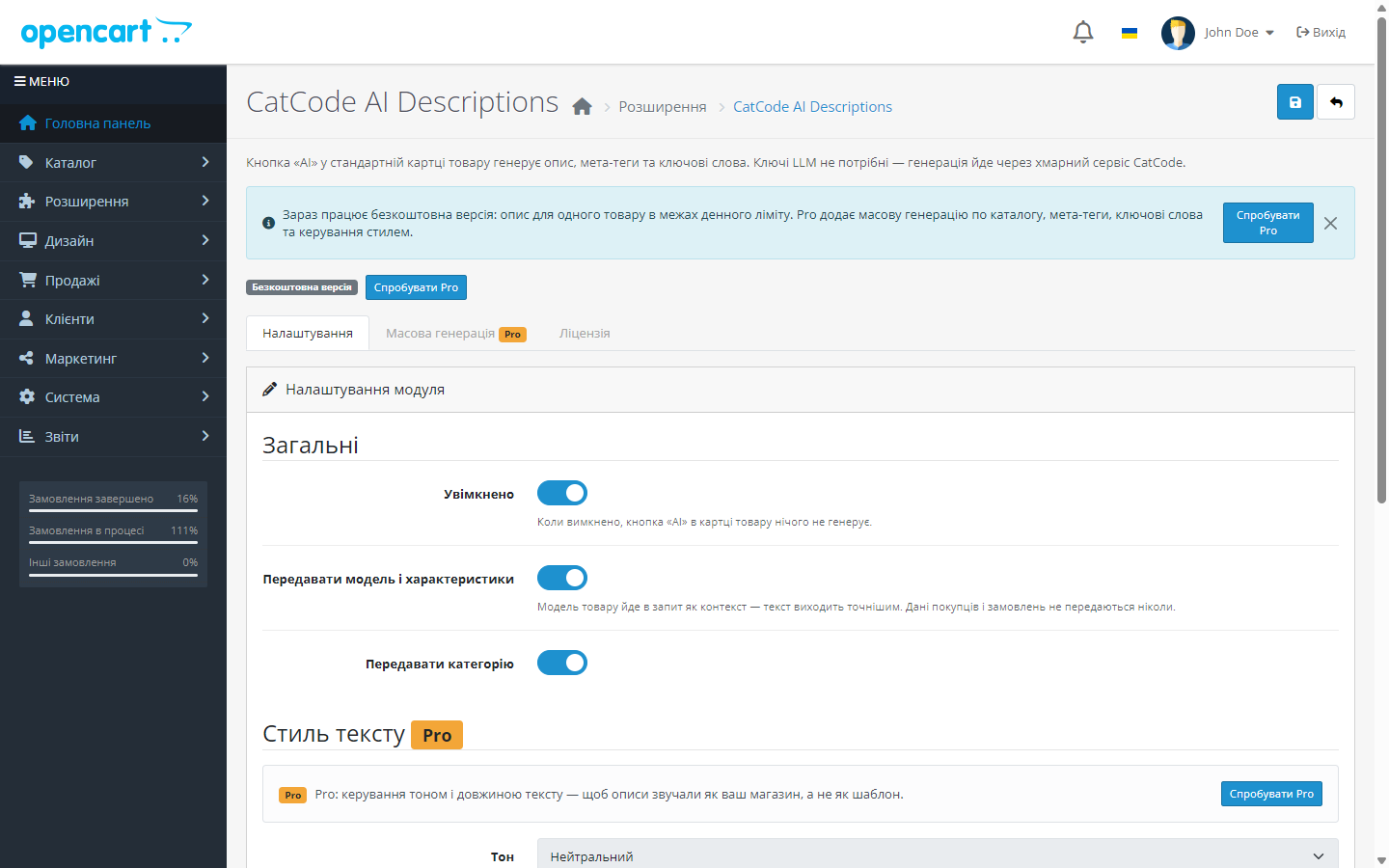Click the Ukrainian flag language icon

(x=1130, y=33)
